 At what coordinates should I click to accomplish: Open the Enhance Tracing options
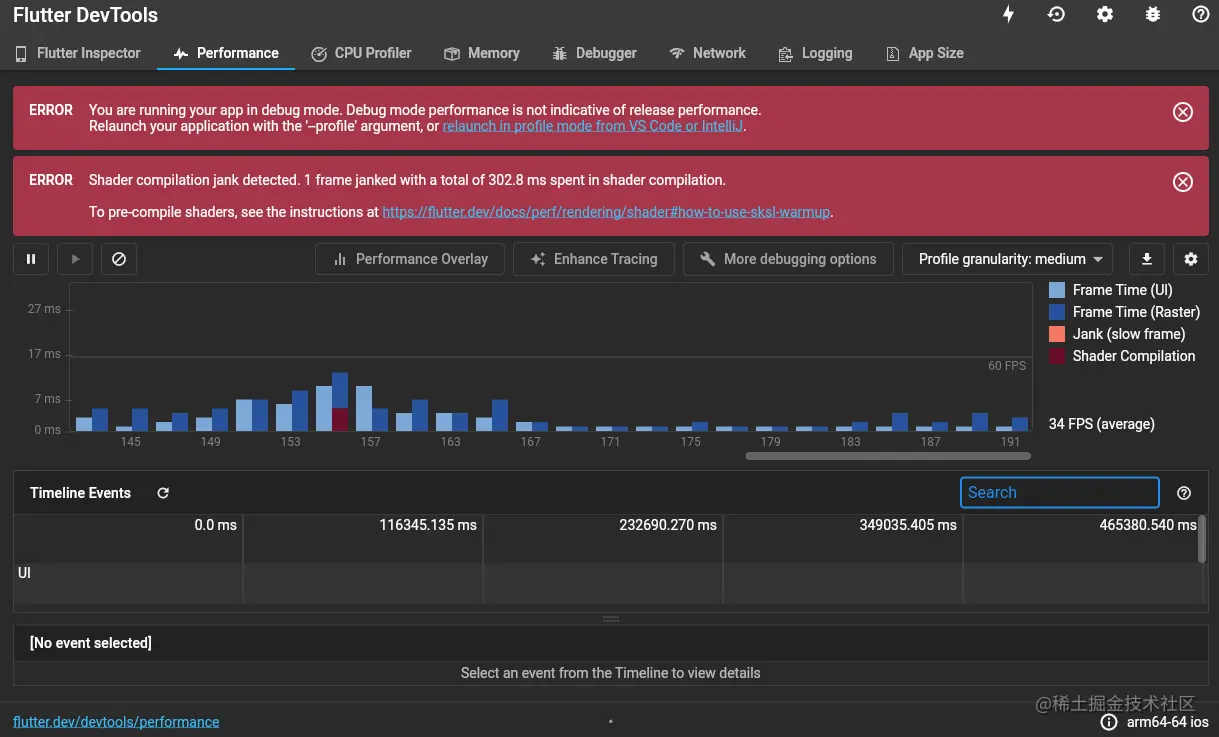[593, 259]
